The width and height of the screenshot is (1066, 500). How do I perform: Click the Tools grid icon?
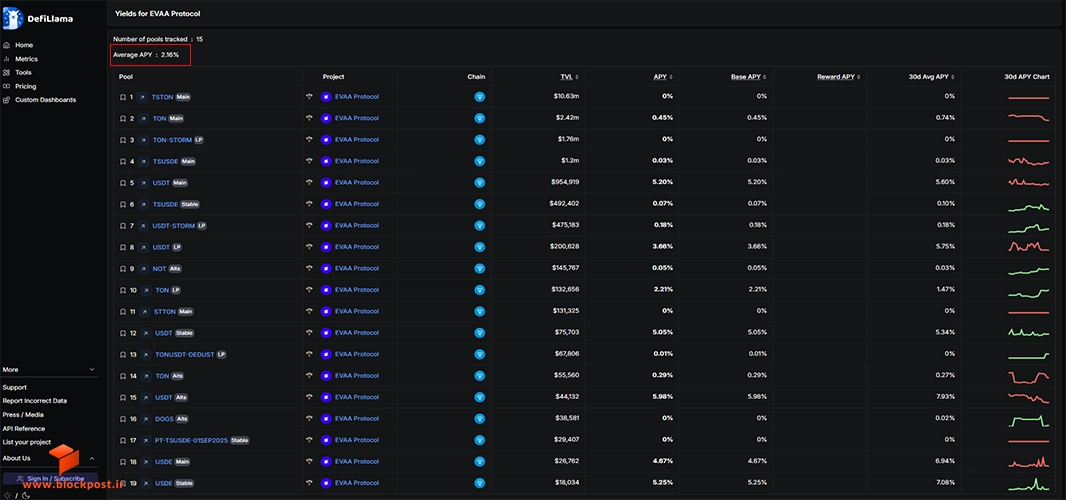pos(7,72)
